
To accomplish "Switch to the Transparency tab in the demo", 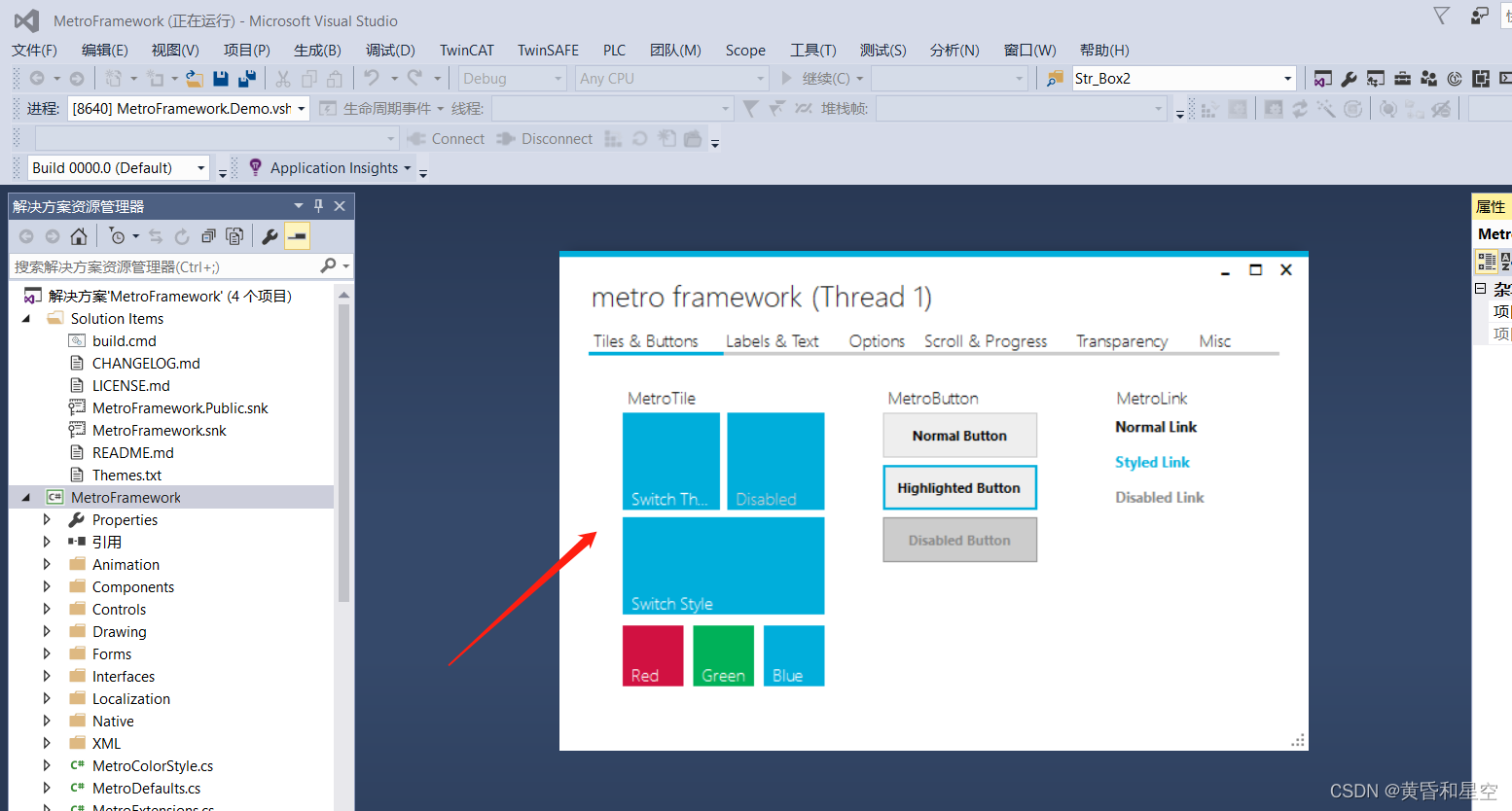I will (1121, 341).
